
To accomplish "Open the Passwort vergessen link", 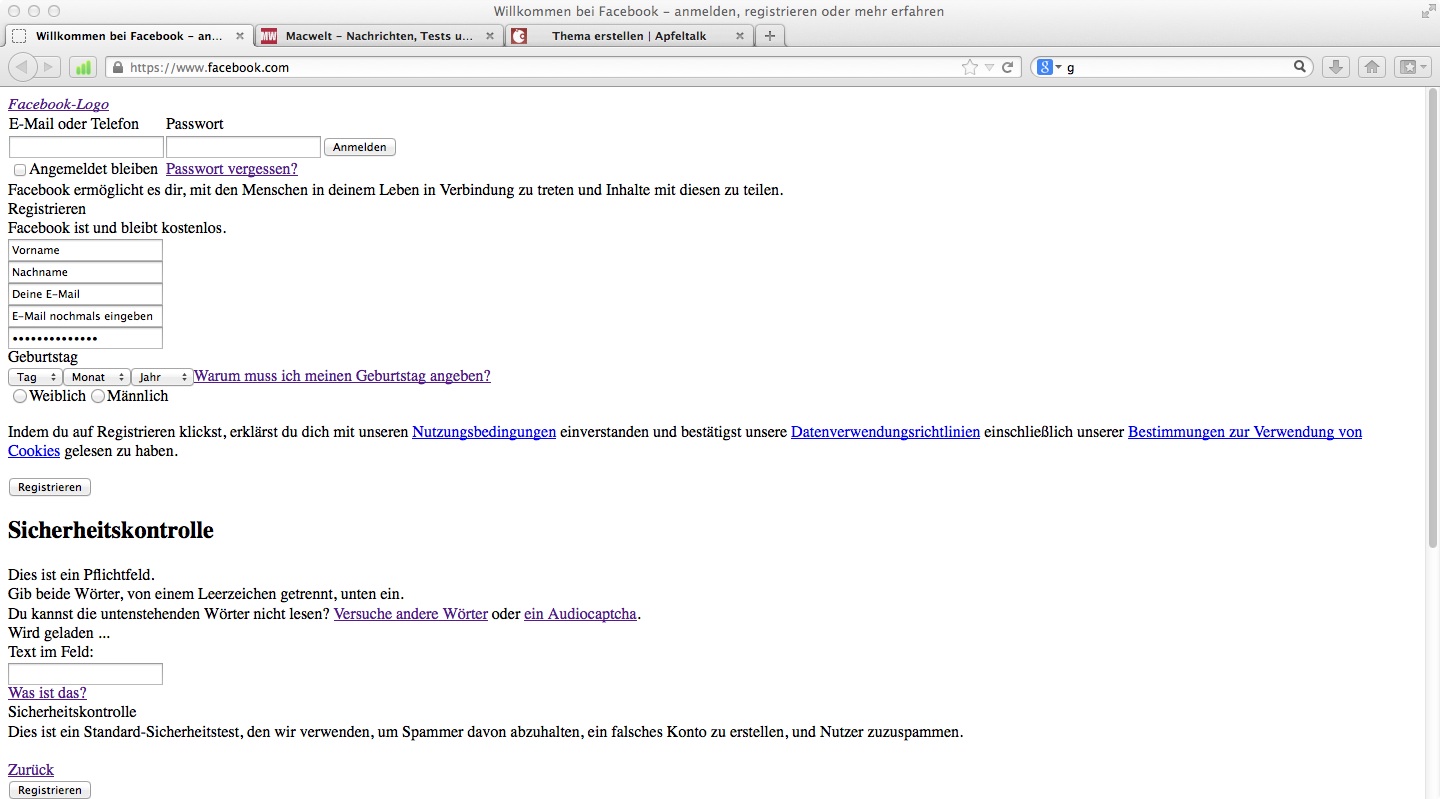I will click(231, 169).
